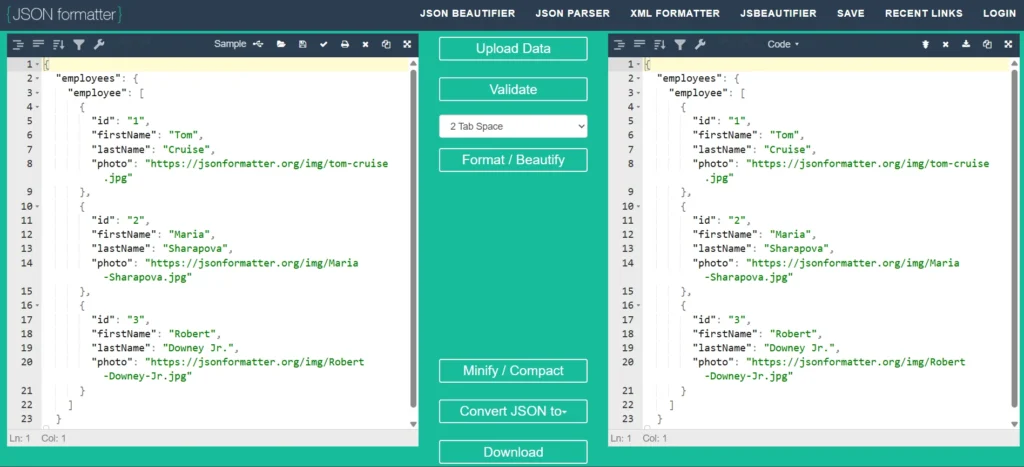The height and width of the screenshot is (467, 1024).
Task: Click SAVE in the top menu
Action: [x=850, y=13]
